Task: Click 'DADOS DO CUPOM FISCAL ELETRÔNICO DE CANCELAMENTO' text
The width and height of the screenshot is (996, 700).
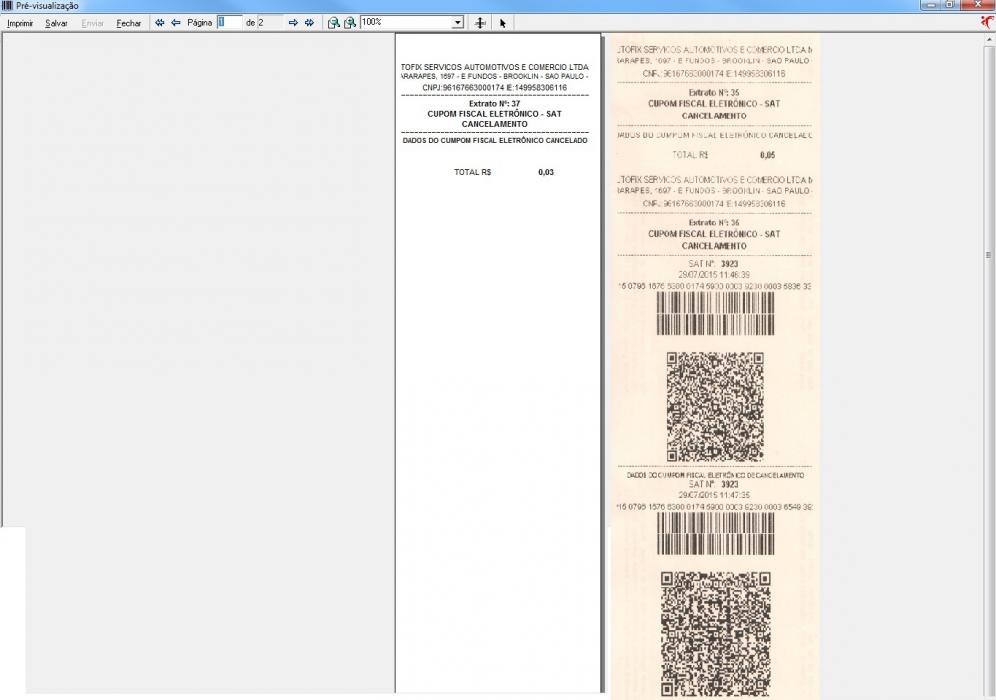Action: click(x=715, y=475)
